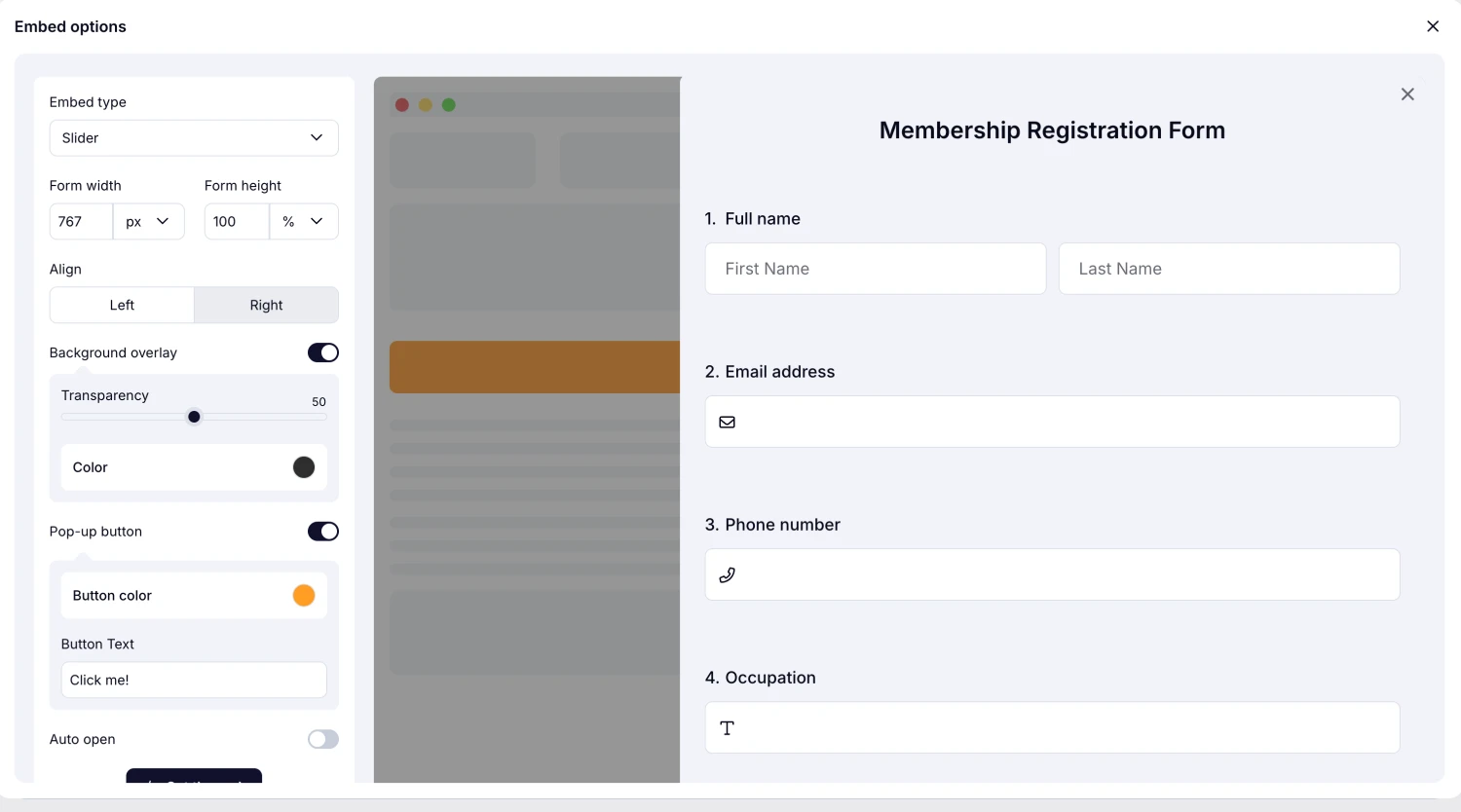Click the green traffic-light dot in browser preview

(x=449, y=104)
